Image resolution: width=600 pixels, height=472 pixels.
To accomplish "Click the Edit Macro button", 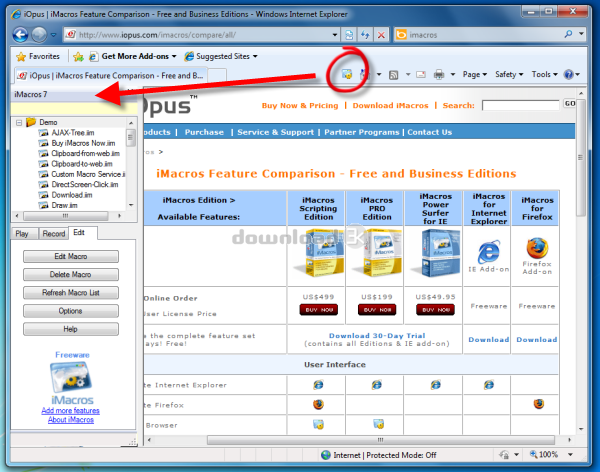I will coord(71,256).
